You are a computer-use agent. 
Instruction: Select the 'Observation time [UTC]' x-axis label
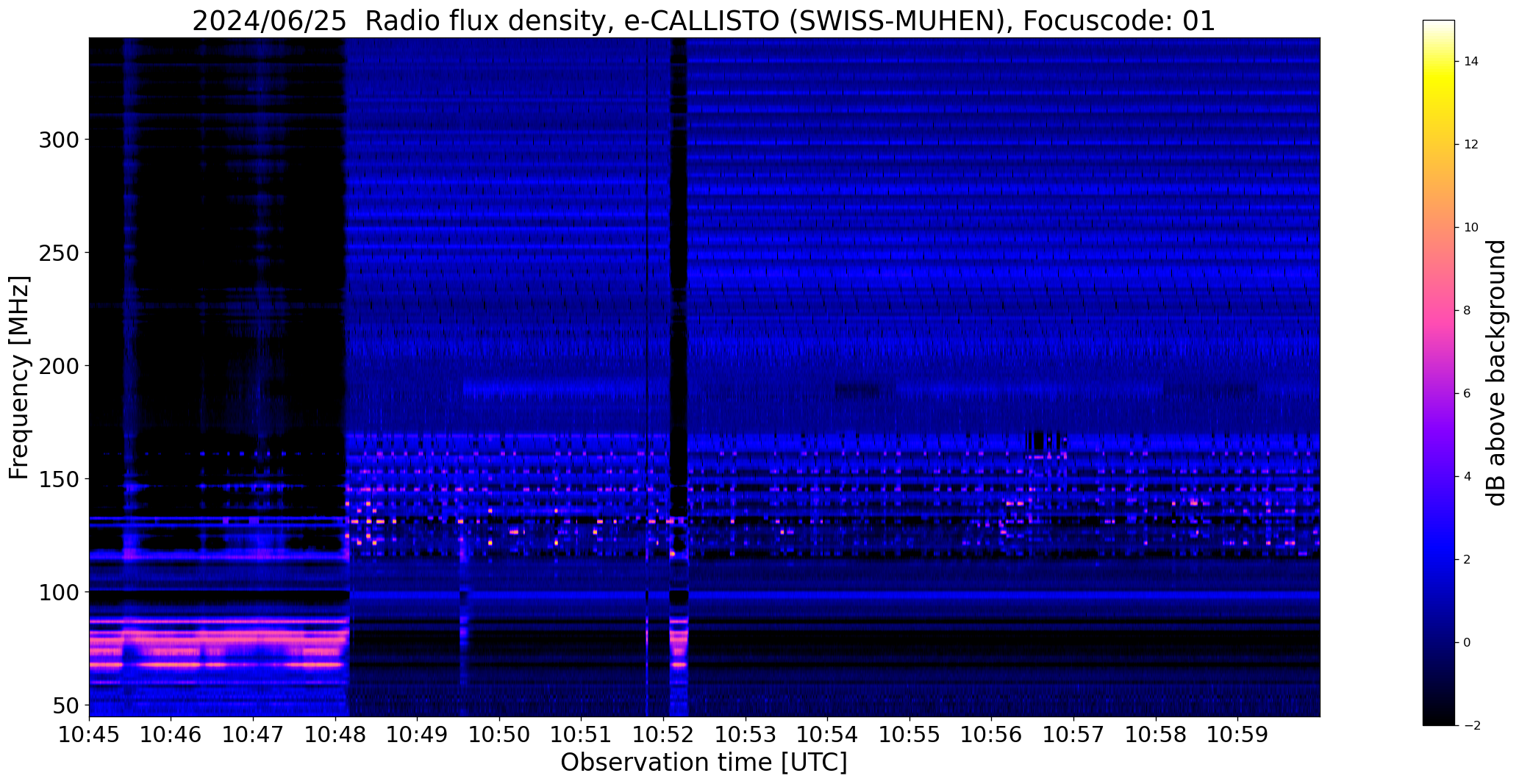pyautogui.click(x=704, y=763)
